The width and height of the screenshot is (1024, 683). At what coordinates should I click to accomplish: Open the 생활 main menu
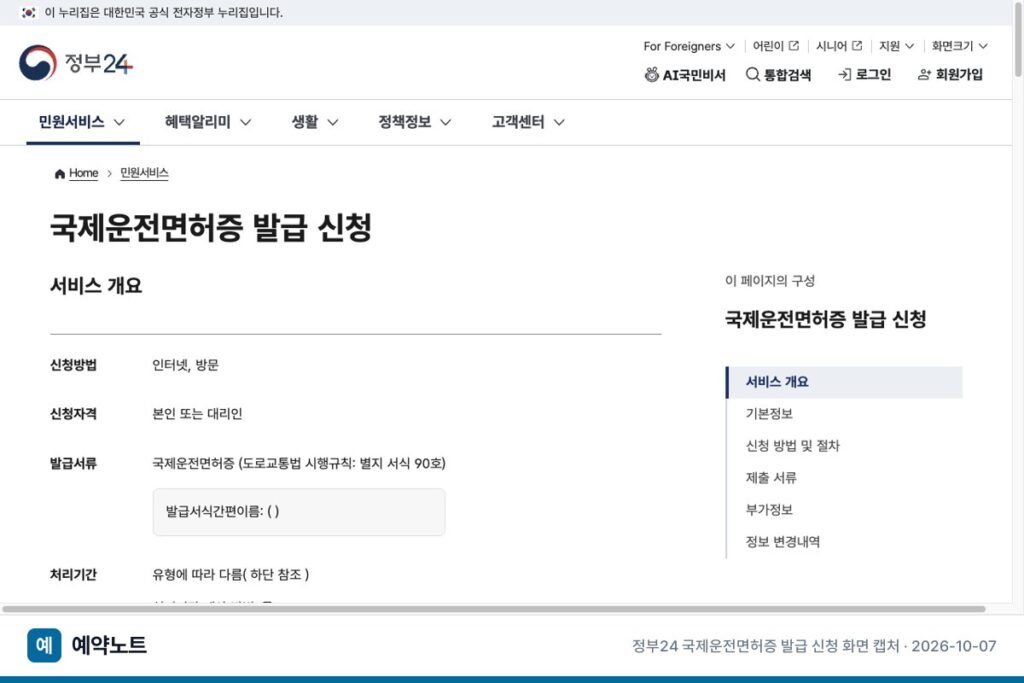pyautogui.click(x=304, y=122)
